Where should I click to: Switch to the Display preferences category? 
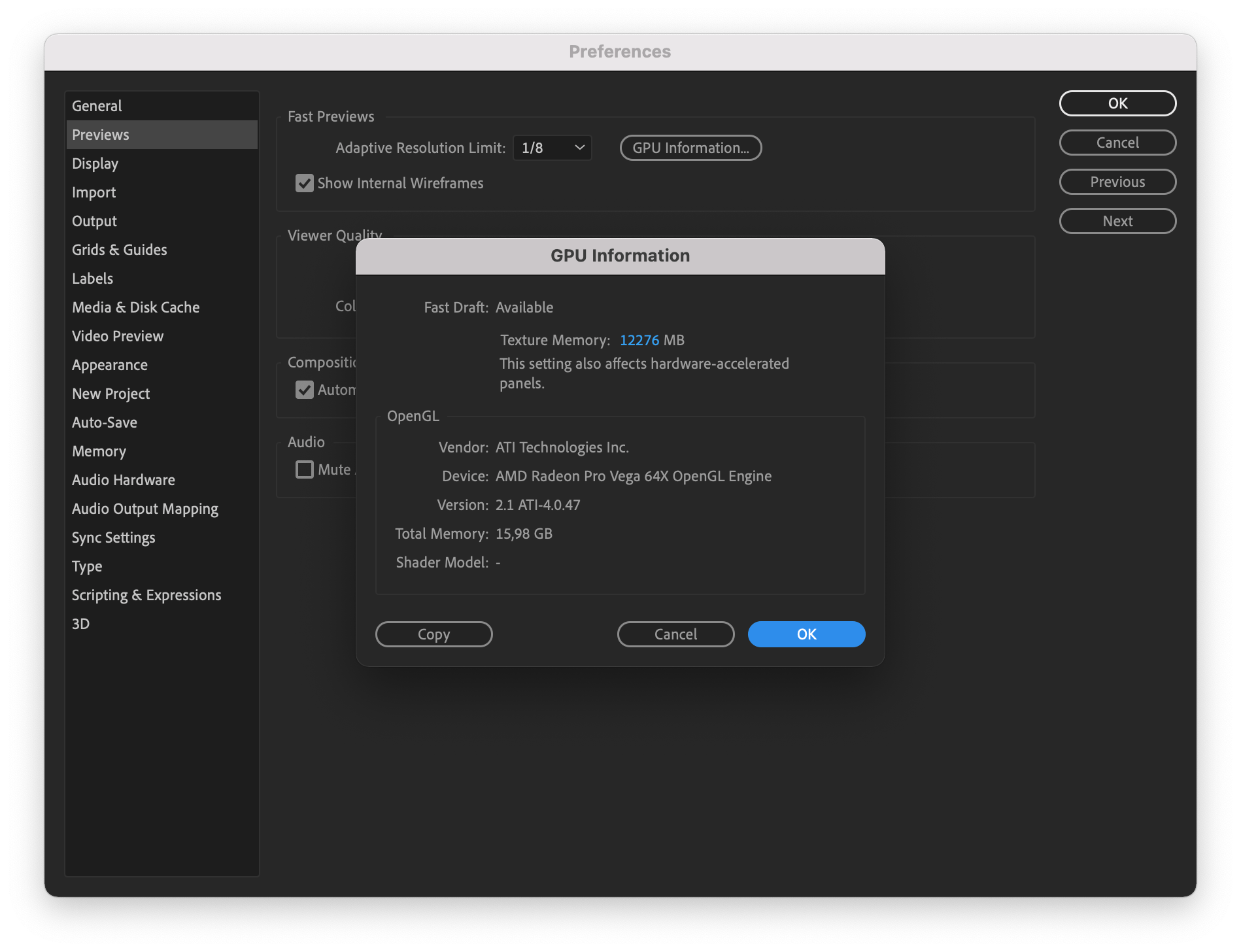[95, 163]
